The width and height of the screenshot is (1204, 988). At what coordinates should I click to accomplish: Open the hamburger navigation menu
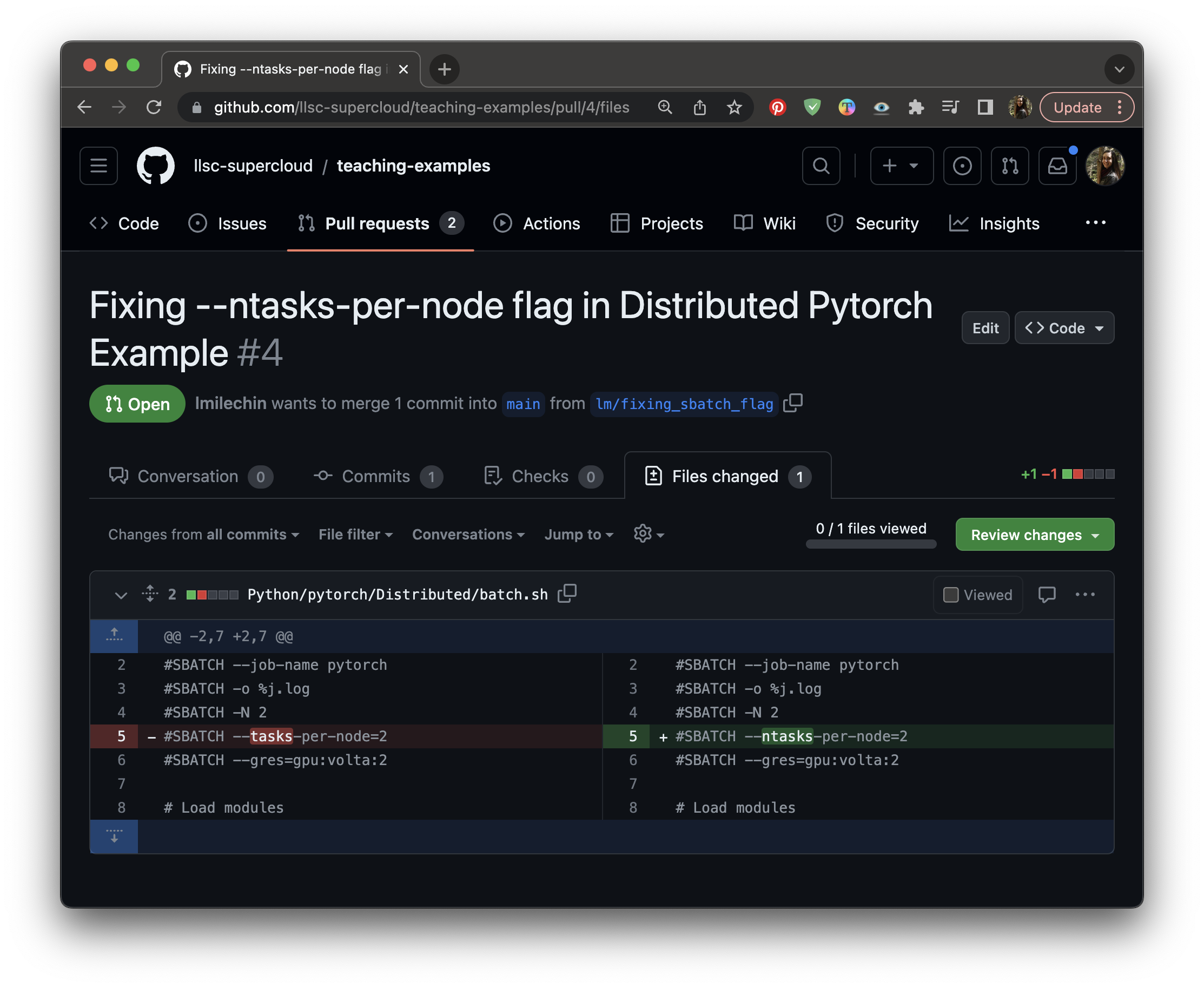point(98,166)
